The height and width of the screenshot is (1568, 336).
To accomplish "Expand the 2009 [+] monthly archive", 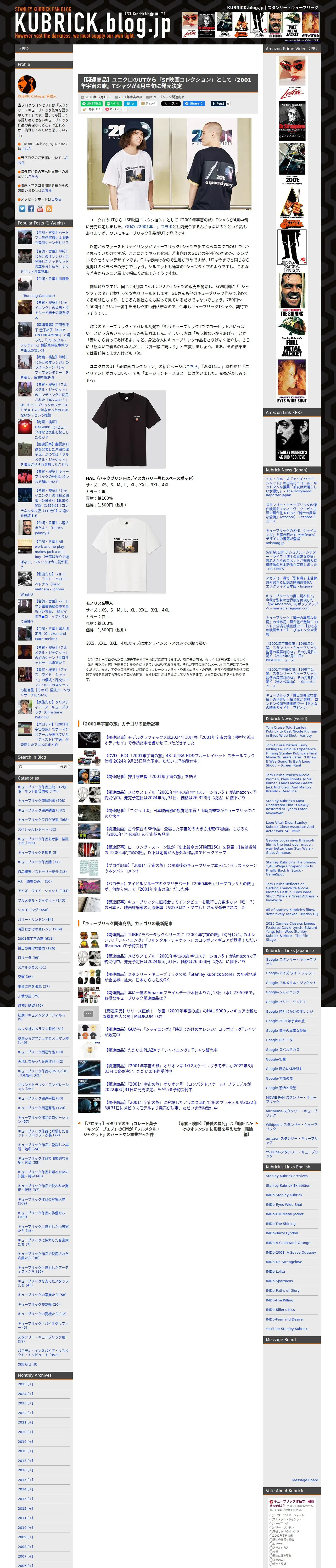I will [26, 1537].
